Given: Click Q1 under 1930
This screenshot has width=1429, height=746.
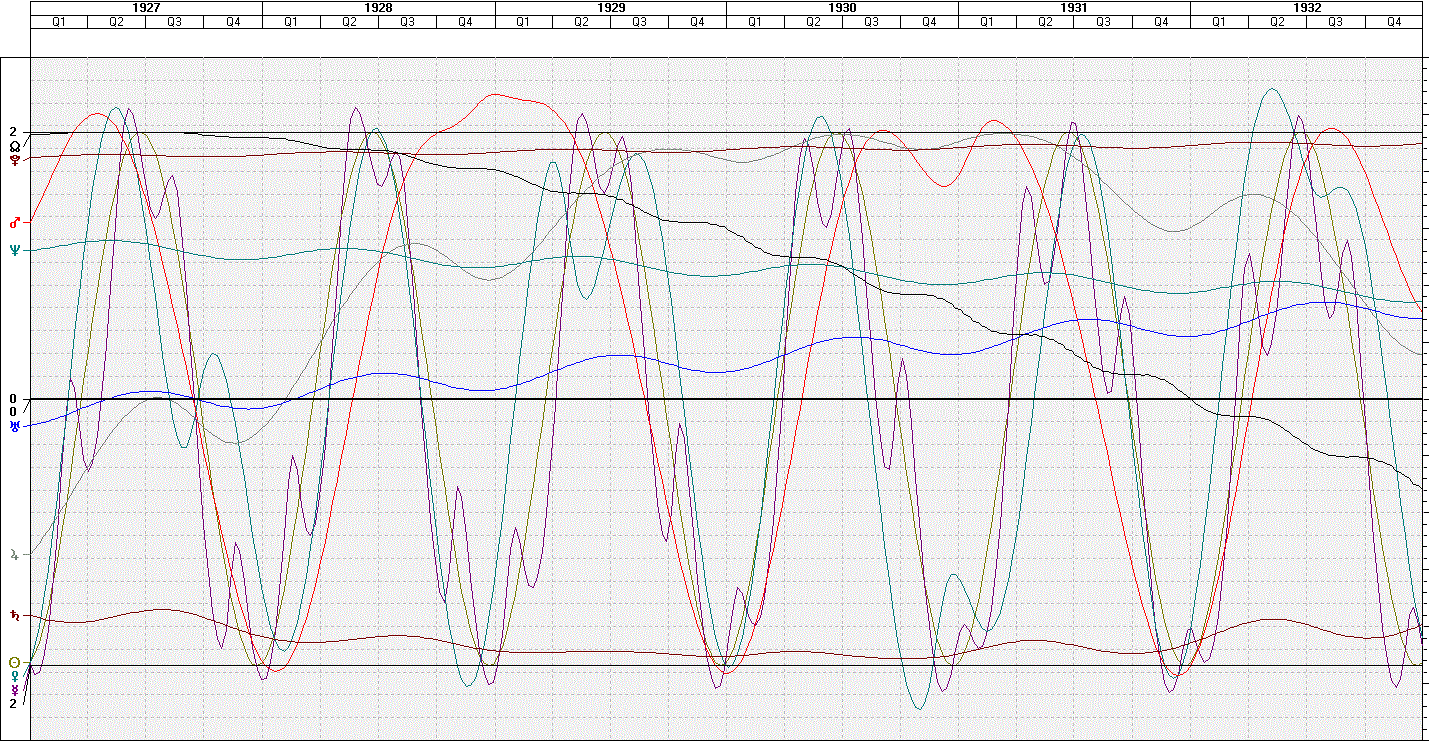Looking at the screenshot, I should pos(755,21).
